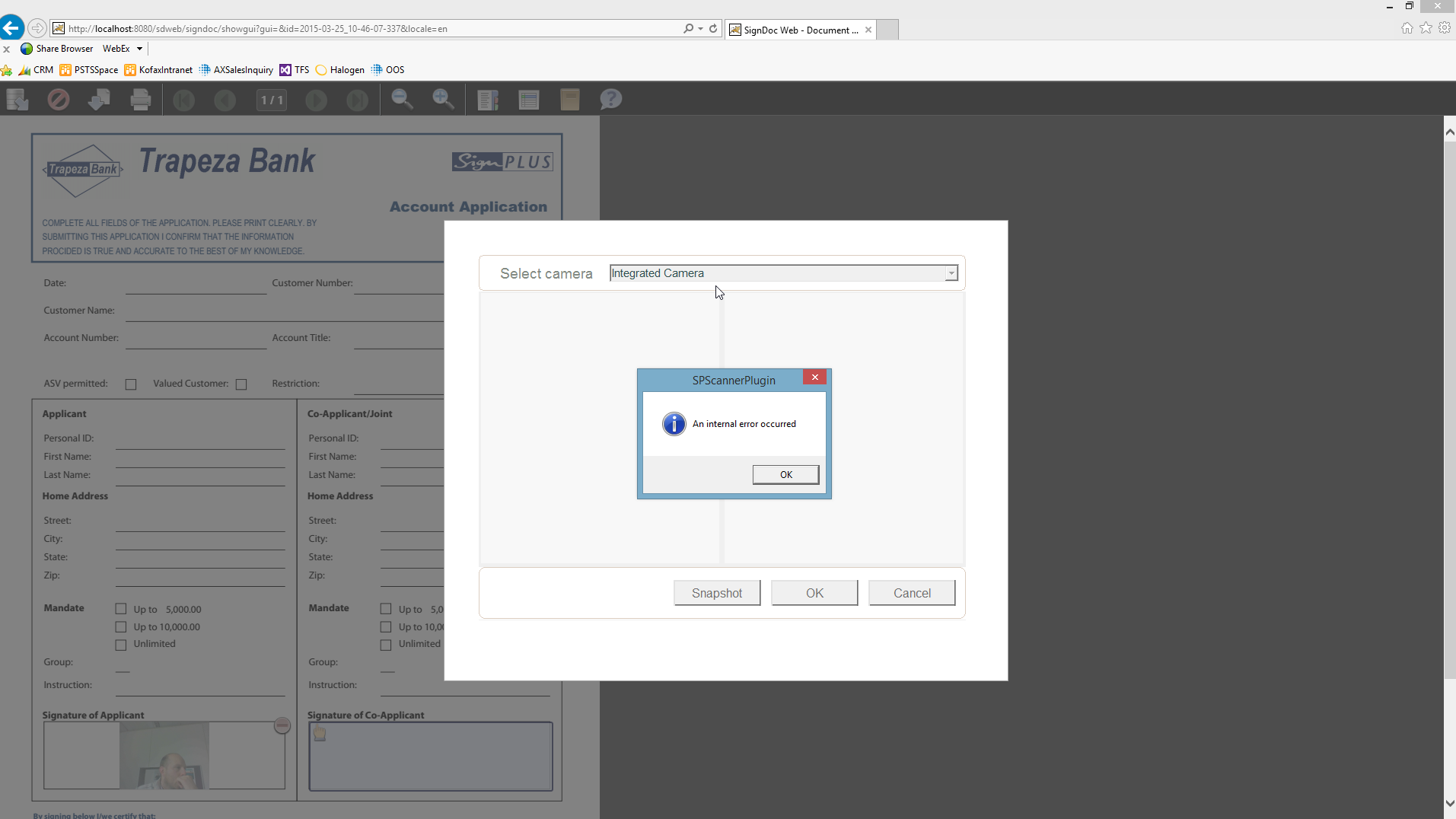Click browser Back arrow button
The width and height of the screenshot is (1456, 819).
point(11,28)
